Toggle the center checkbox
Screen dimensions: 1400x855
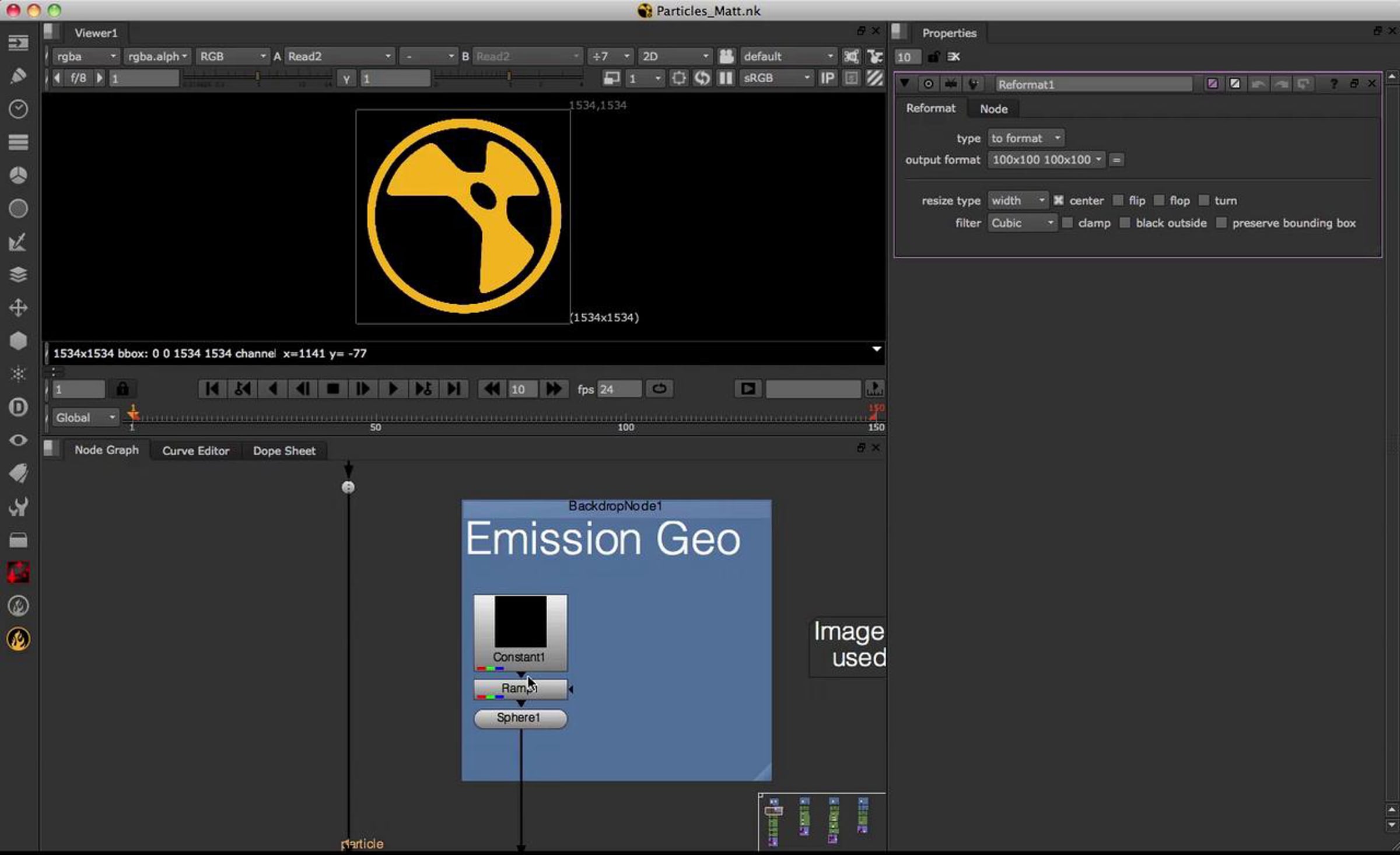pyautogui.click(x=1059, y=201)
